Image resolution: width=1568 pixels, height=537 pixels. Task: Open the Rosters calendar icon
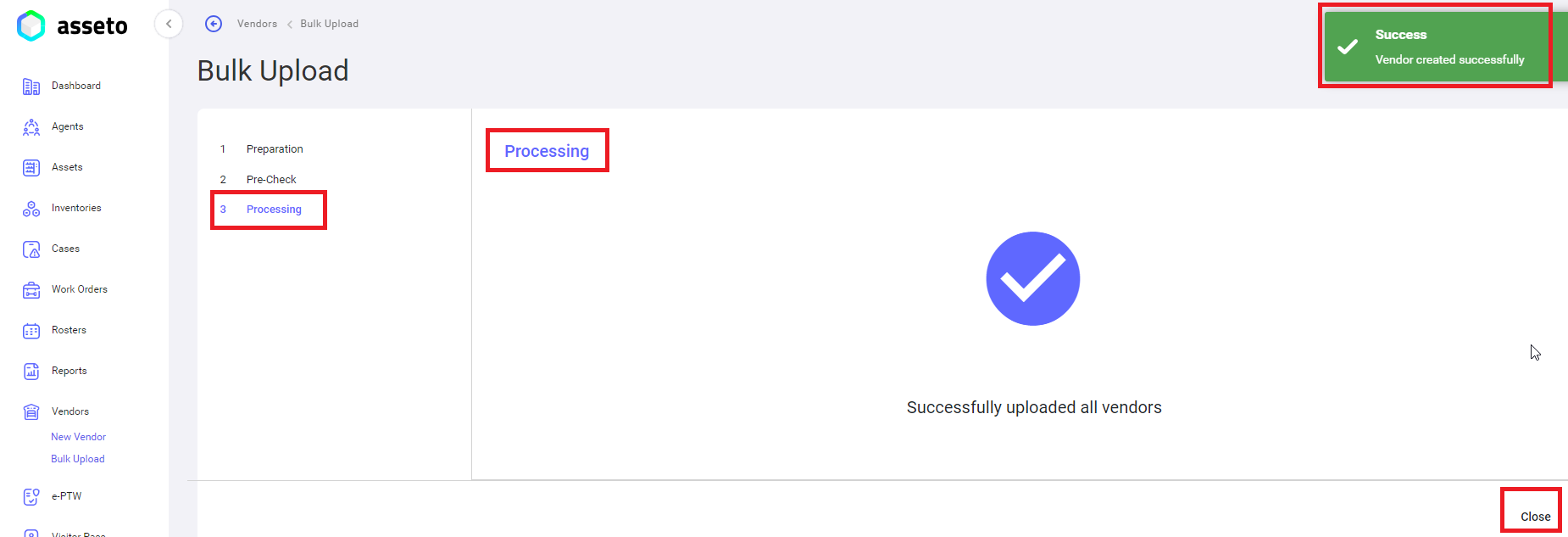(31, 331)
